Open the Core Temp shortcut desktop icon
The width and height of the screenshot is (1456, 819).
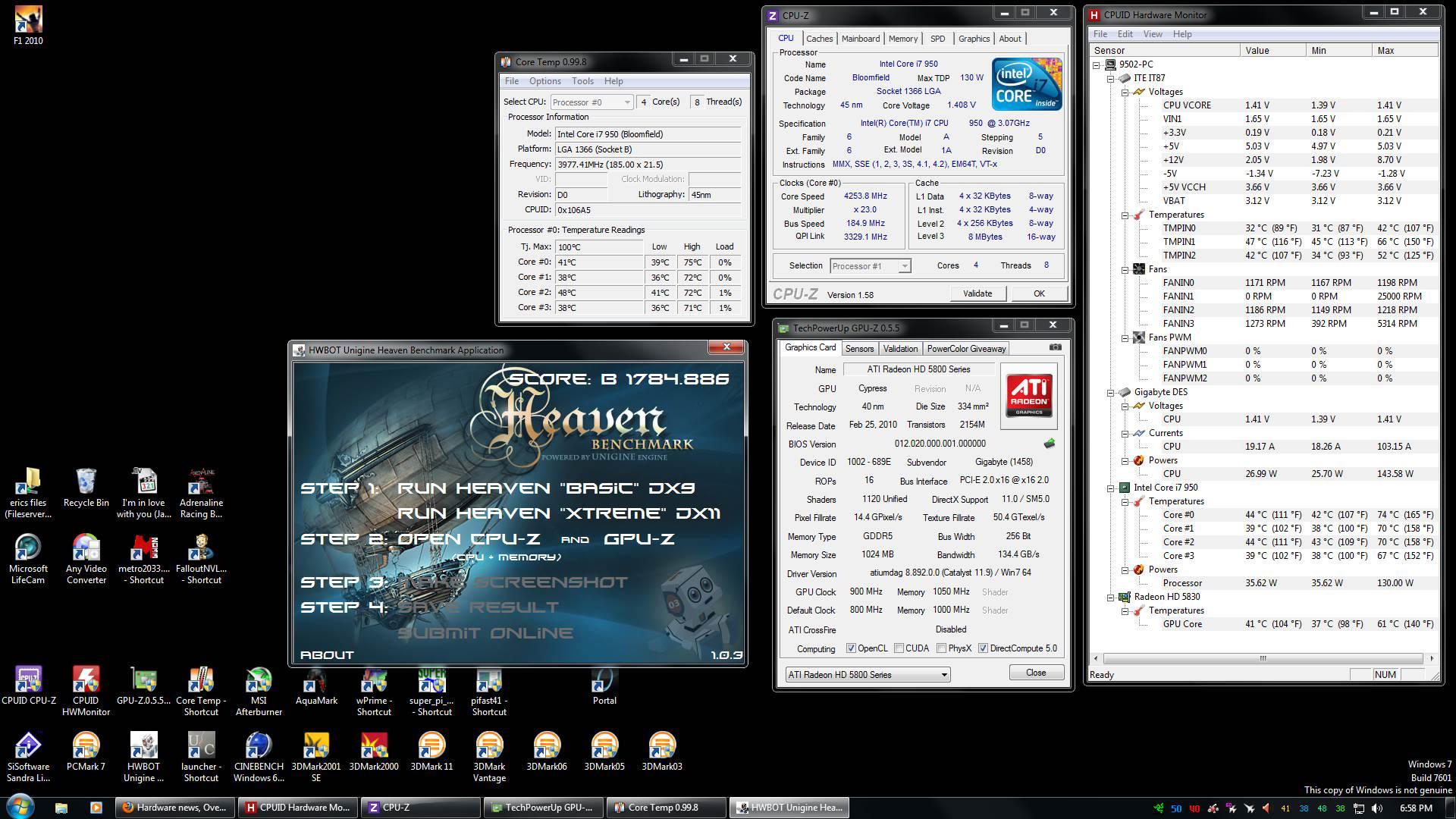[201, 691]
